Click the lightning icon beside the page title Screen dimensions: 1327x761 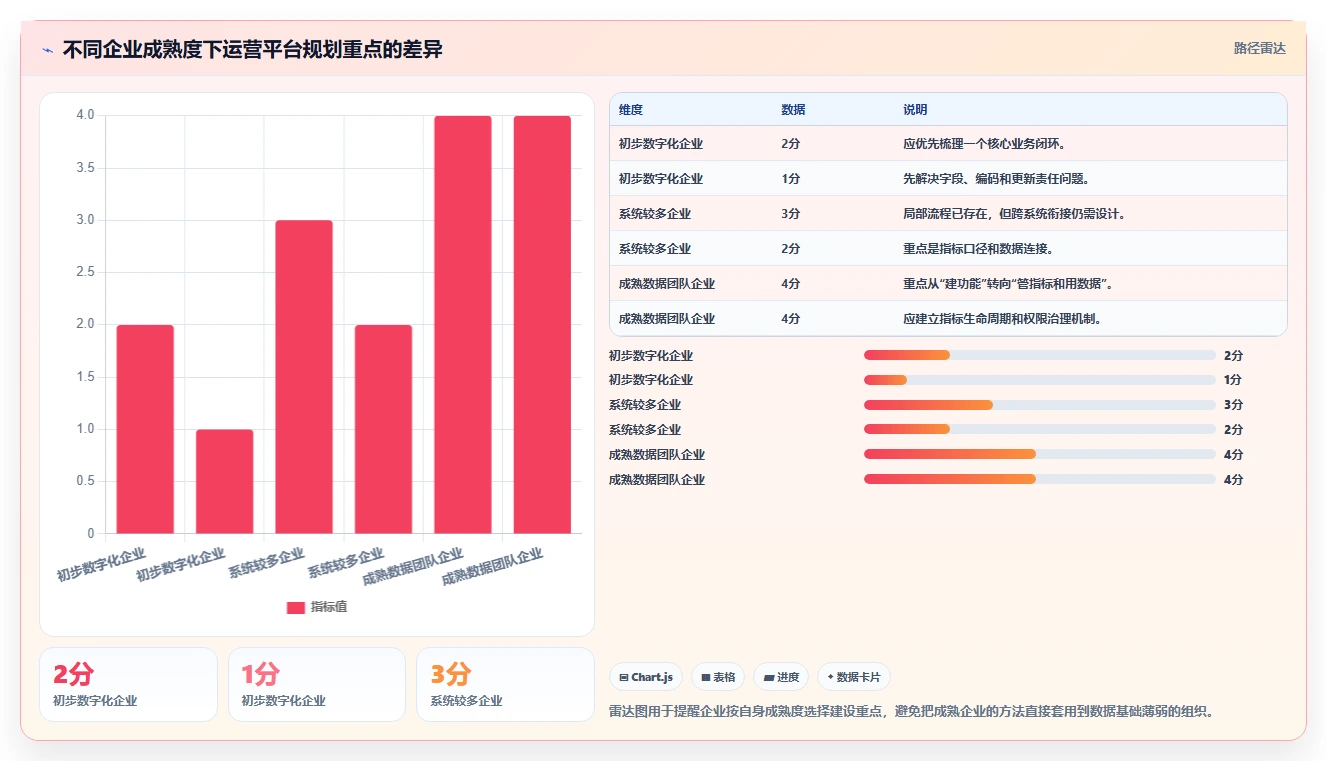(x=48, y=50)
